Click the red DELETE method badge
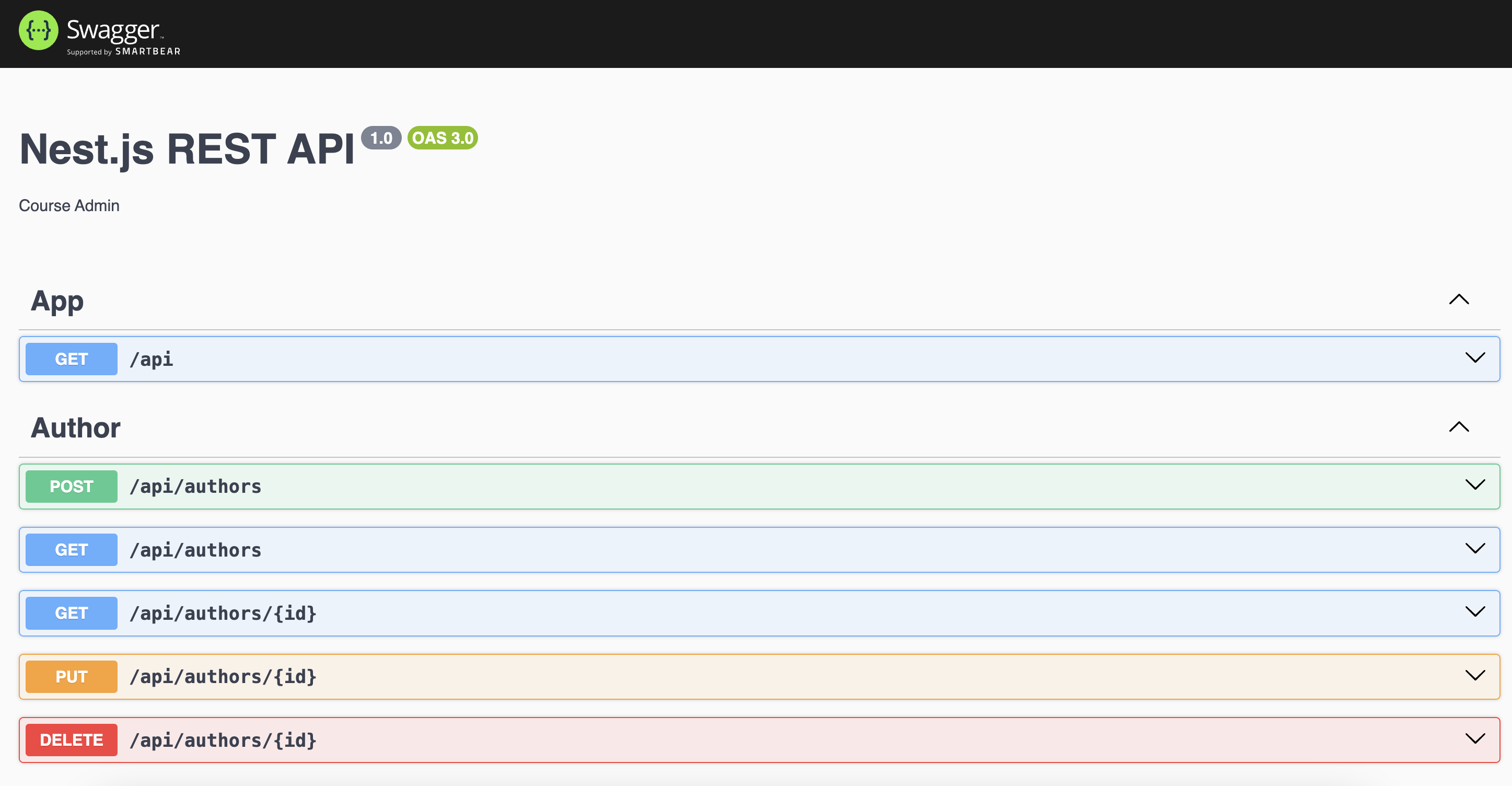 coord(71,740)
